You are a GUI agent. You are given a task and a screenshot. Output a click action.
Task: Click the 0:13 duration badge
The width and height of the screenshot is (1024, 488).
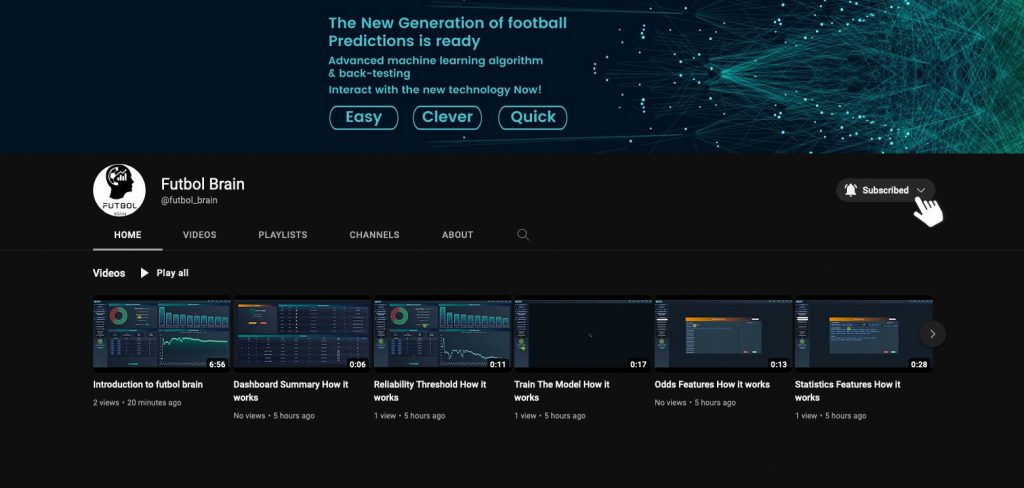pyautogui.click(x=779, y=365)
